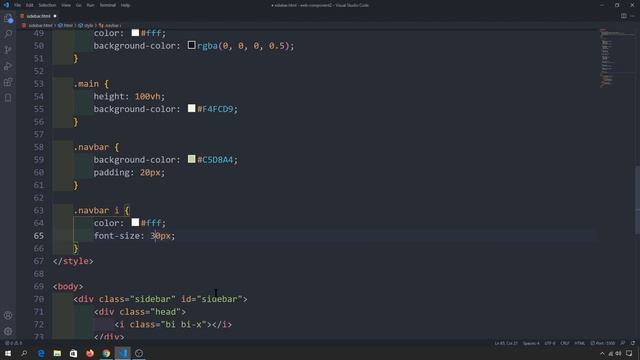The image size is (640, 360).
Task: Click the unsaved dot on sidebar.html tab
Action: coord(55,16)
